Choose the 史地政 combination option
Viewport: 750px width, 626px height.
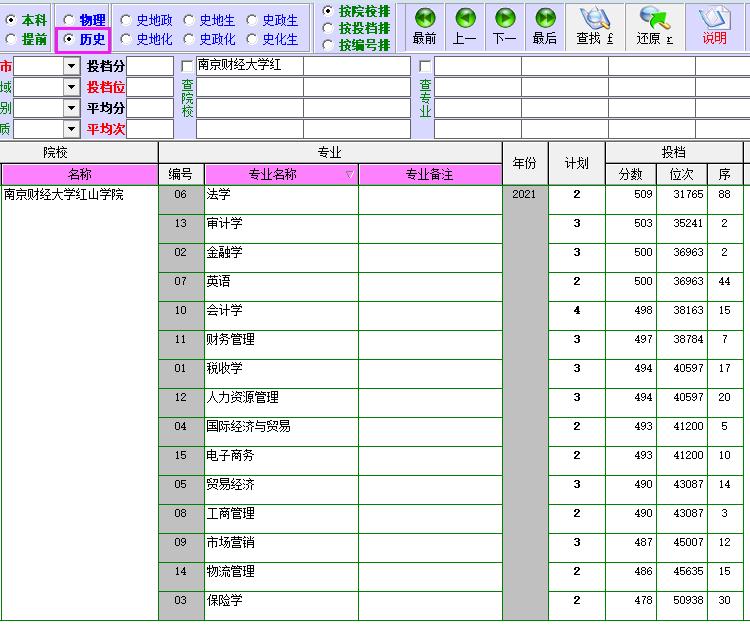(x=126, y=20)
